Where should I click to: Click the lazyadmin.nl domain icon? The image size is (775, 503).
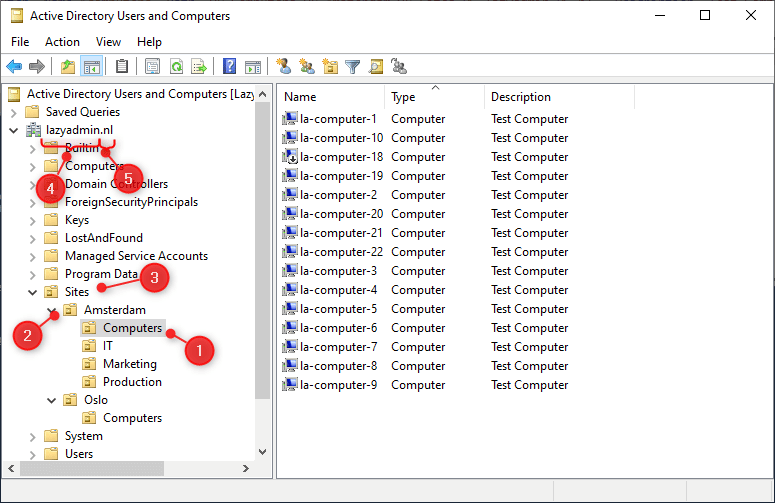coord(34,130)
